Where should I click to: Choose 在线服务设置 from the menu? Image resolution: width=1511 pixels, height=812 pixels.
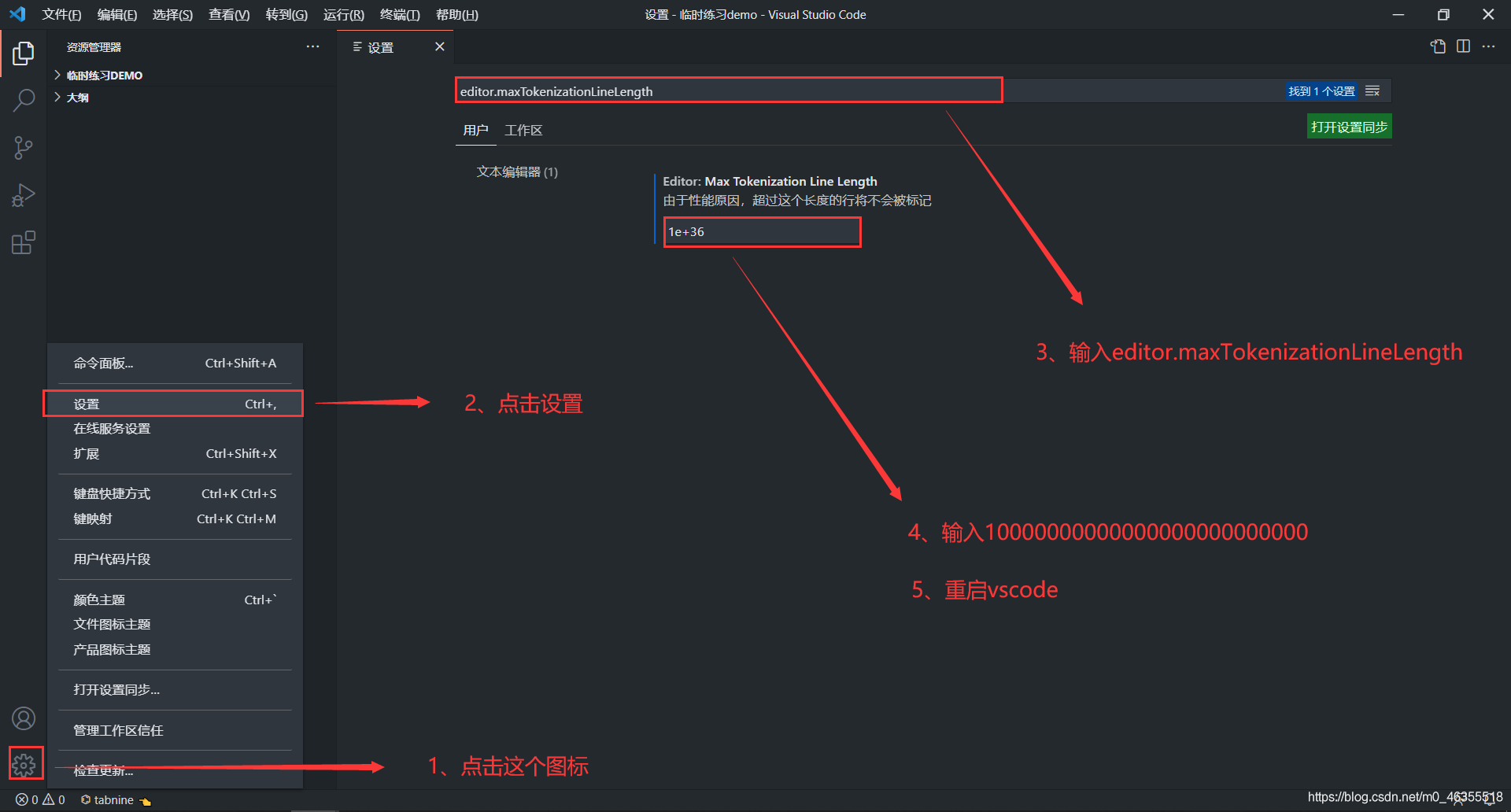coord(175,429)
